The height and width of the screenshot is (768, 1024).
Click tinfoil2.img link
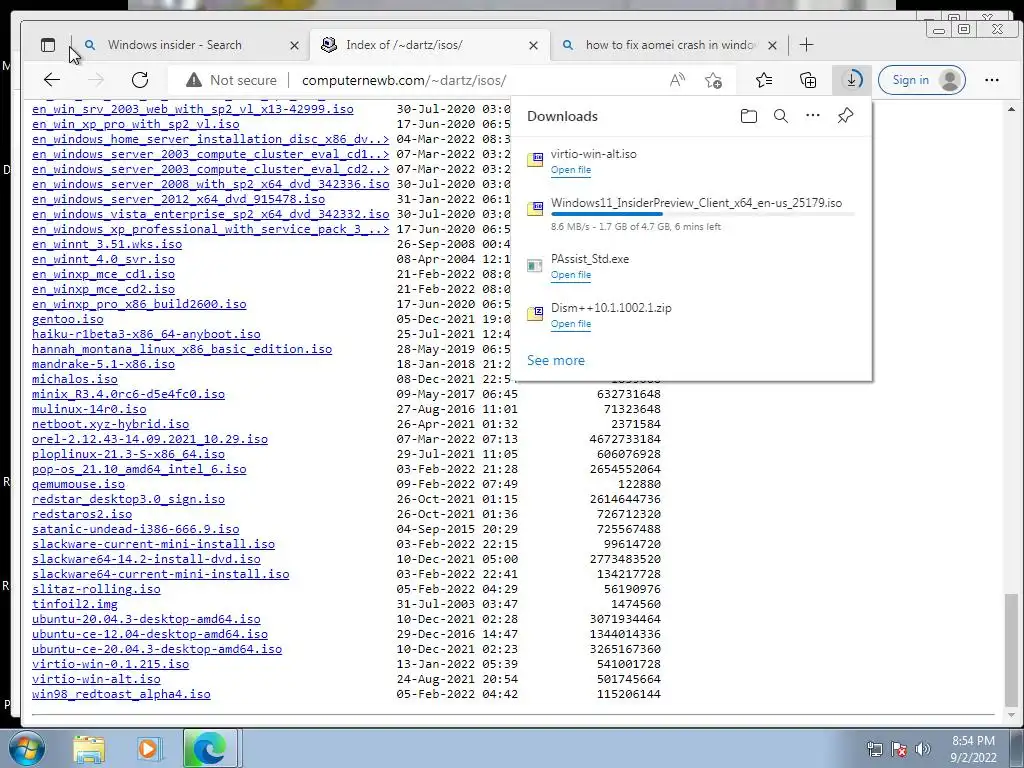(75, 604)
